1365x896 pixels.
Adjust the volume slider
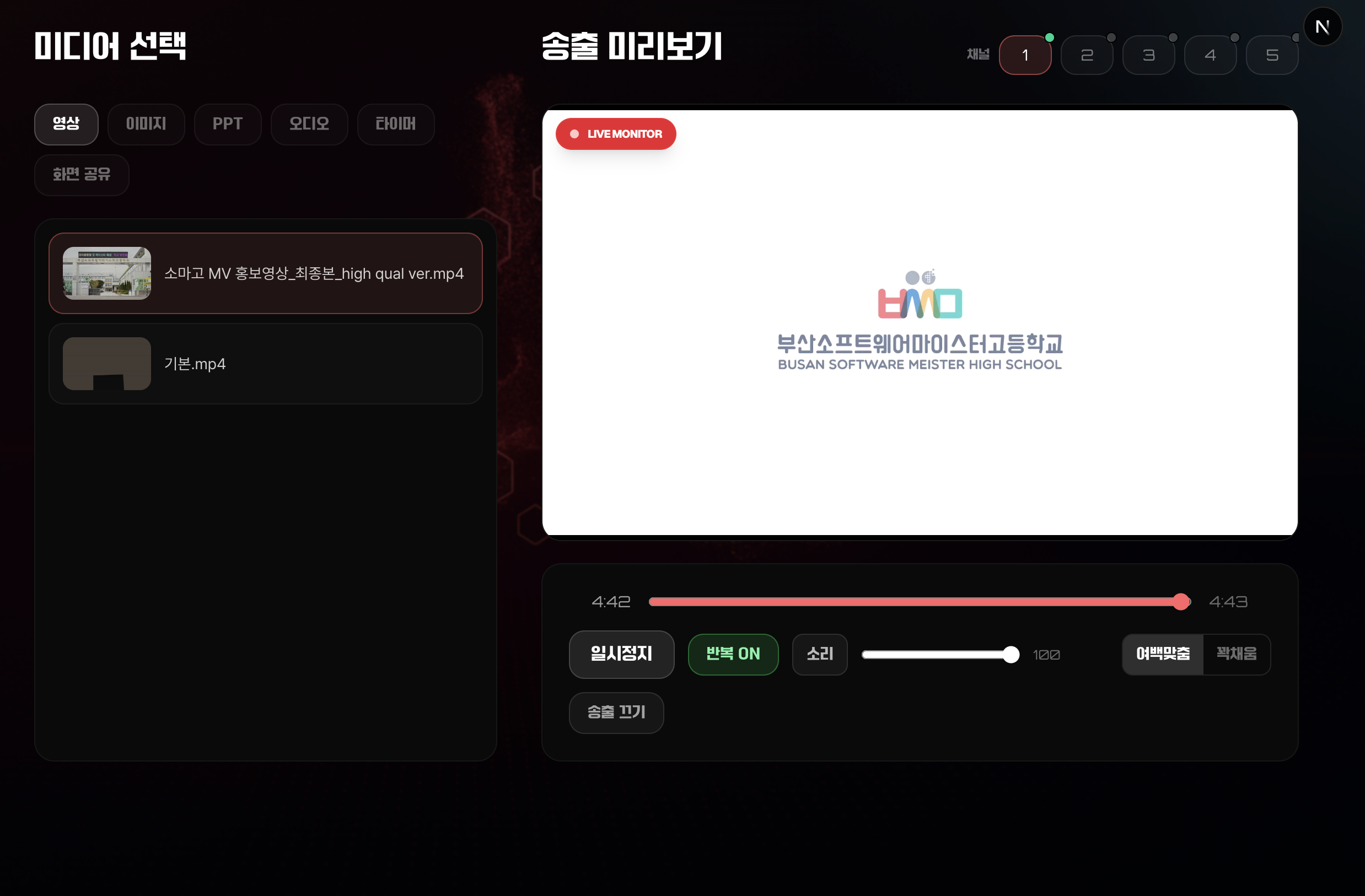941,655
